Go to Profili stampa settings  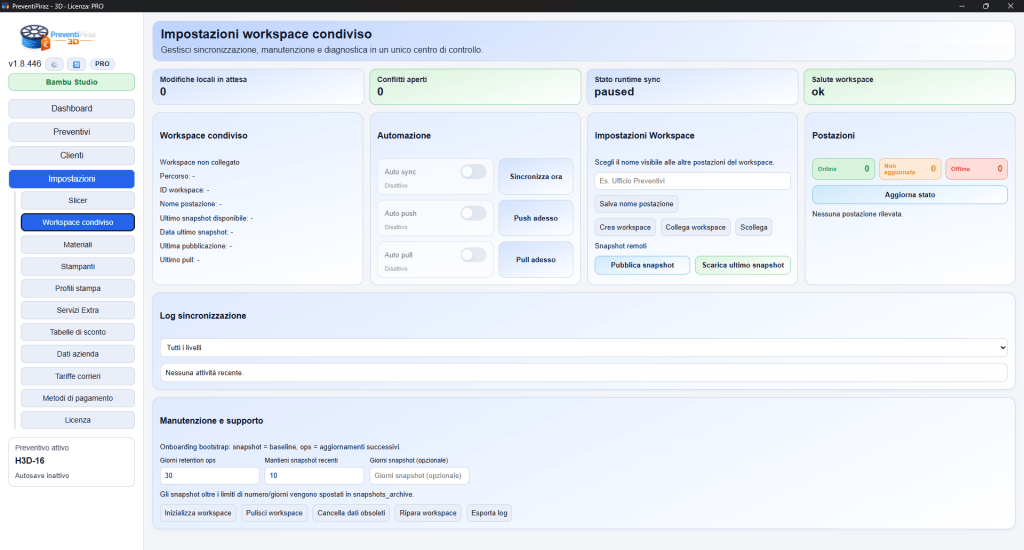pyautogui.click(x=77, y=289)
